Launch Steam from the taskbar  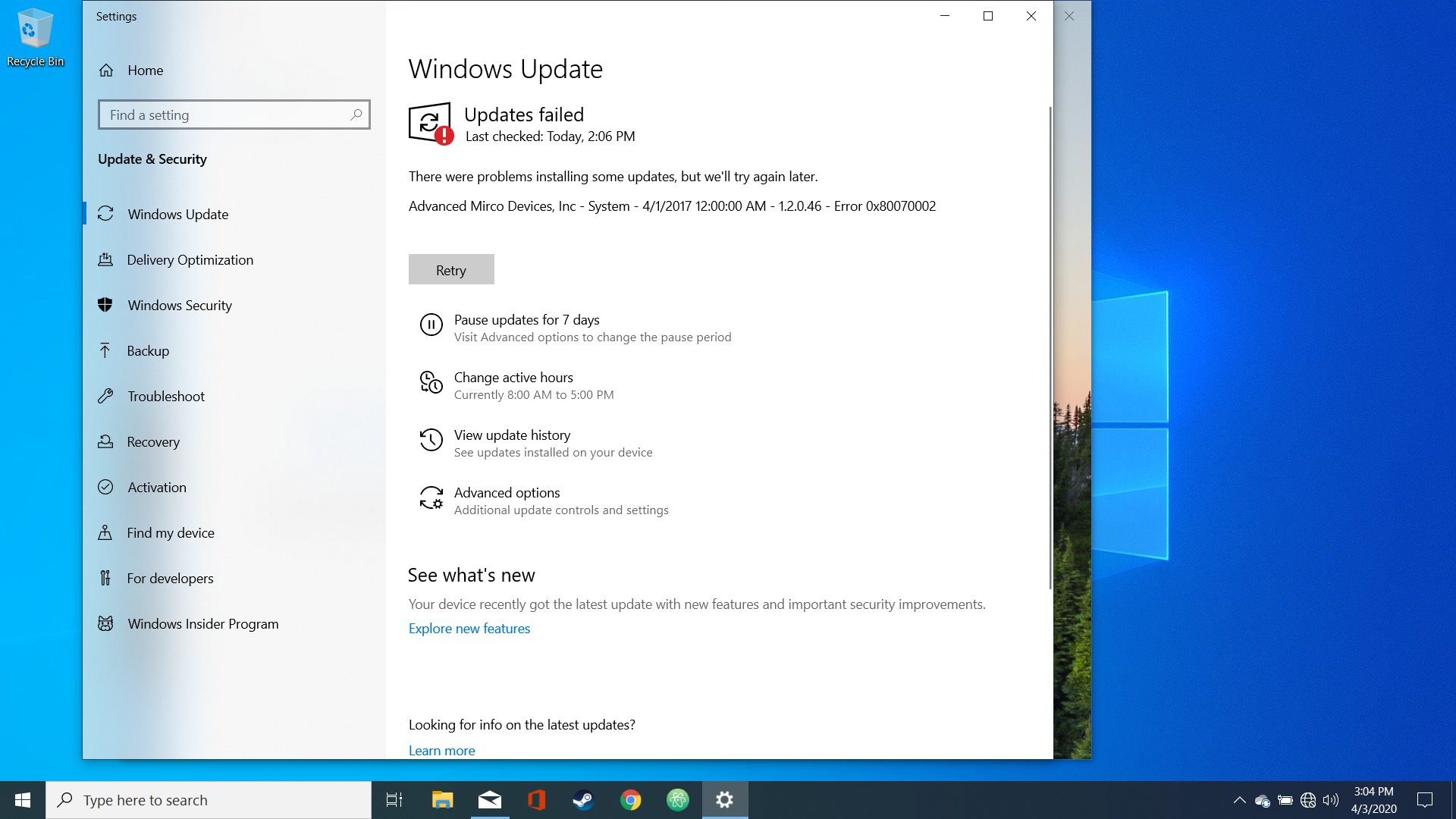click(583, 800)
